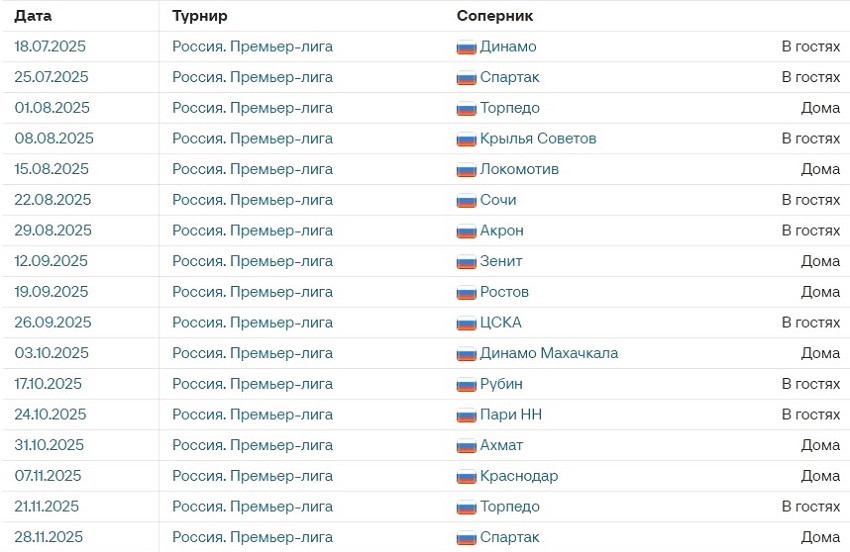This screenshot has height=552, width=850.
Task: Click the Соперник column header
Action: click(x=495, y=16)
